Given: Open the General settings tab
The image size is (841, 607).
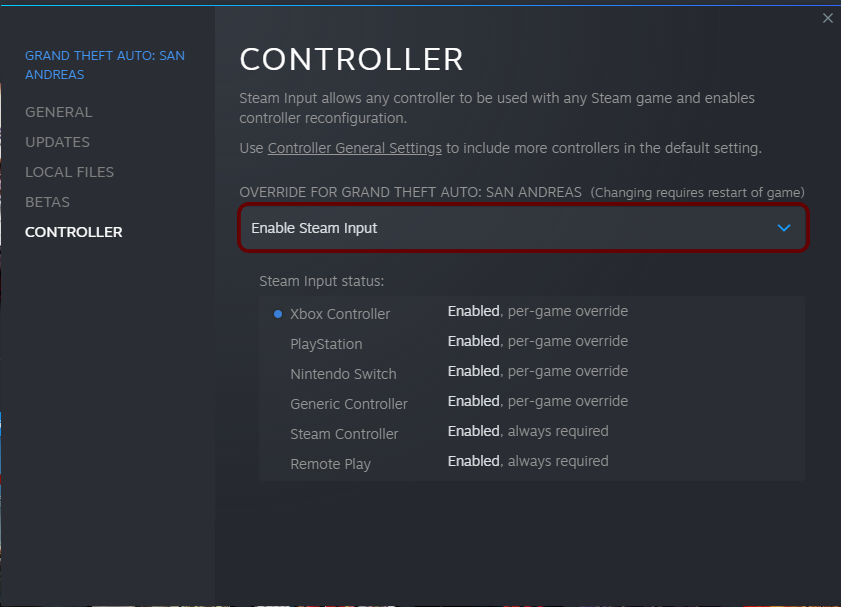Looking at the screenshot, I should click(58, 112).
